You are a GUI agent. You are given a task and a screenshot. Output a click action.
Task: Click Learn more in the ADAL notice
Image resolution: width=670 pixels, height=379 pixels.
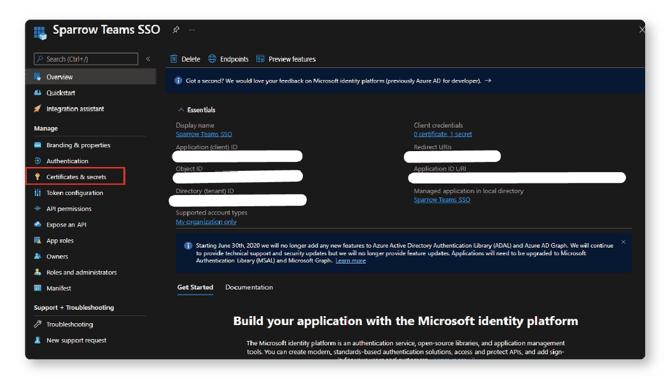pyautogui.click(x=350, y=261)
